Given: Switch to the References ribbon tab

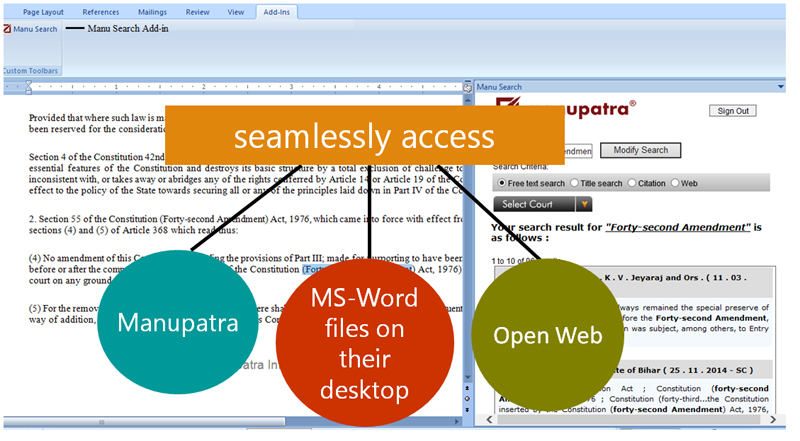Looking at the screenshot, I should click(100, 12).
